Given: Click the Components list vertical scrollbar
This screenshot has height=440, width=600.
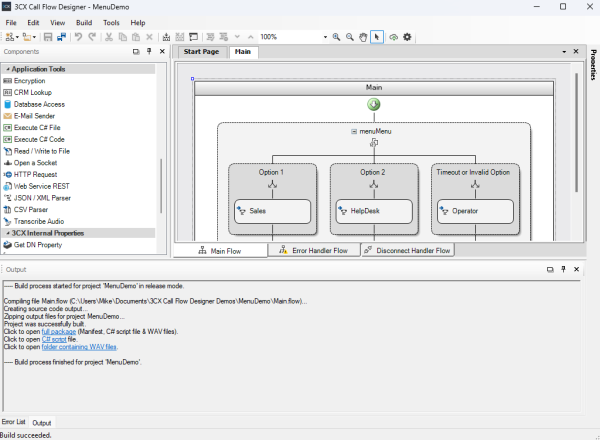Looking at the screenshot, I should 161,186.
